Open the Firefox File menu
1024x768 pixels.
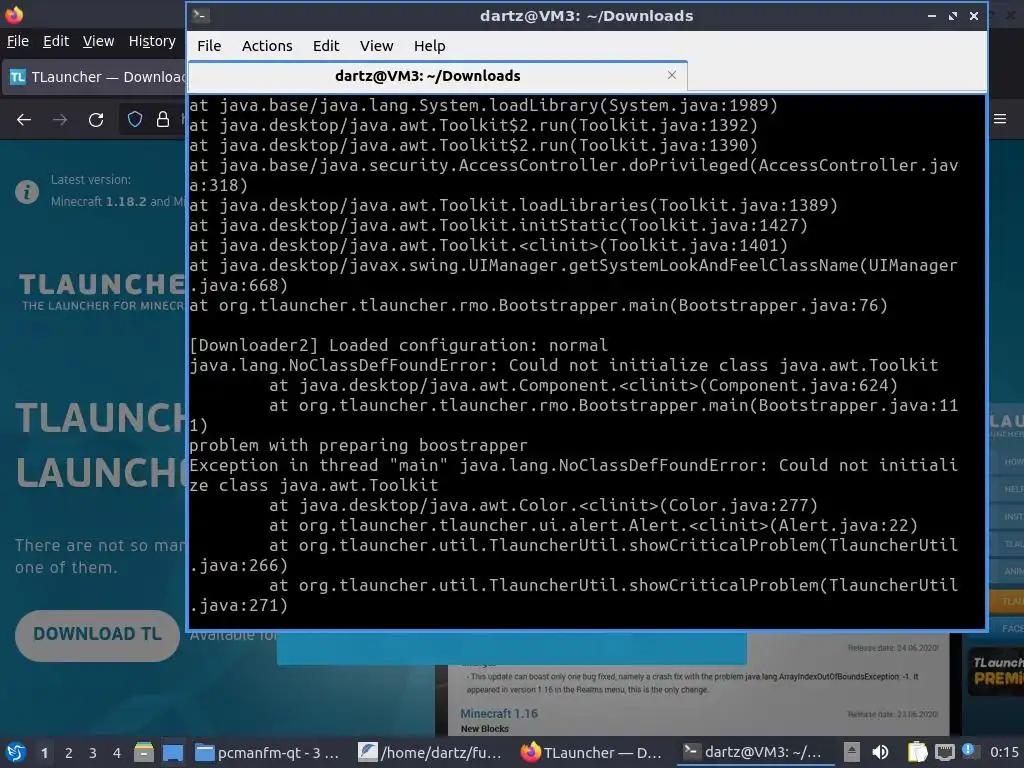tap(18, 41)
